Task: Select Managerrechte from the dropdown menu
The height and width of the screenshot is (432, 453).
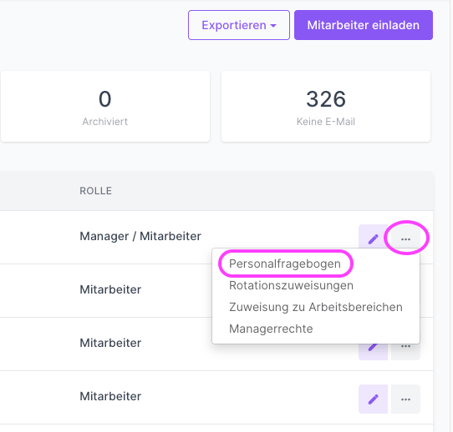Action: [271, 329]
